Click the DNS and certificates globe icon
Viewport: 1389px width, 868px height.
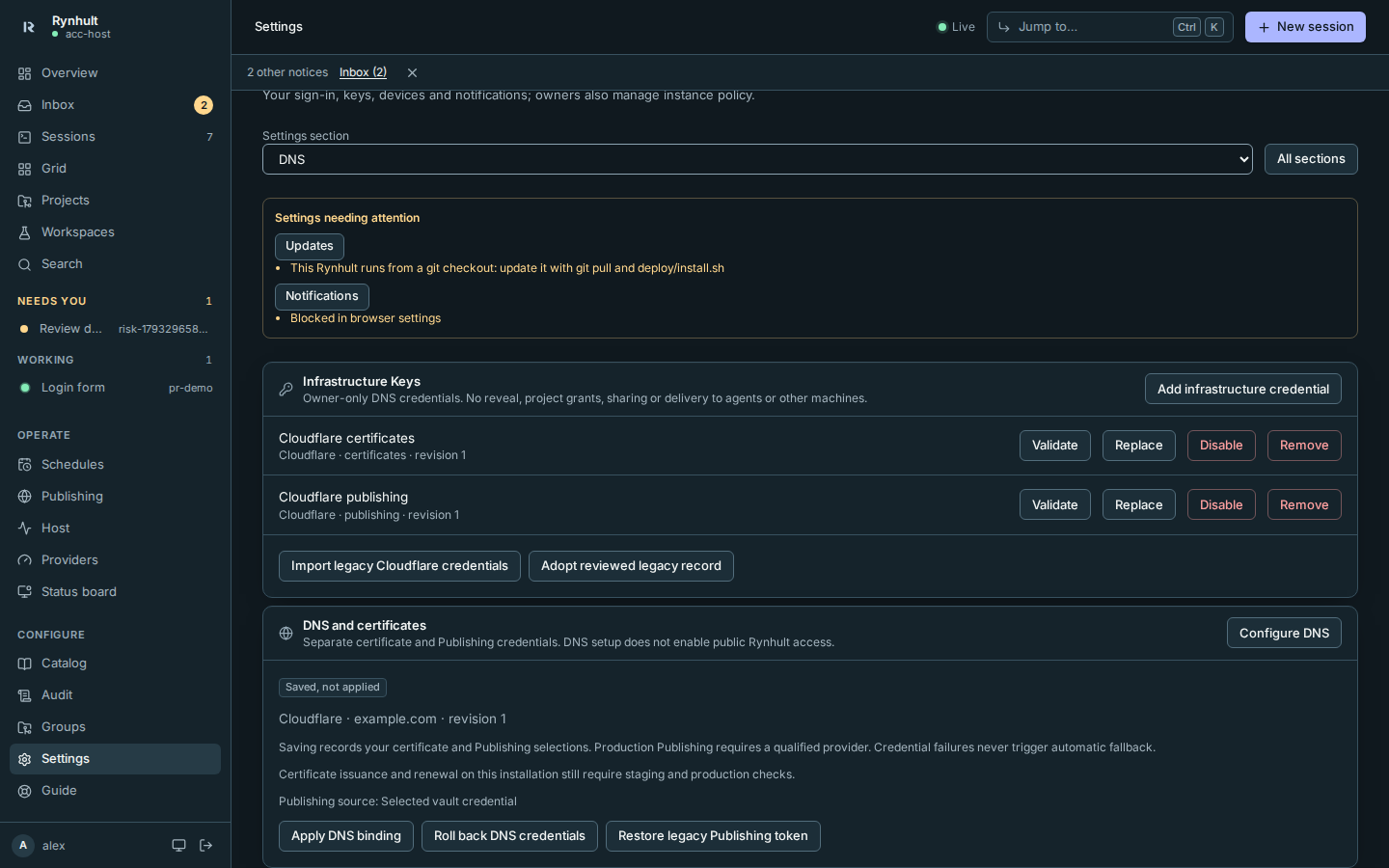(x=286, y=634)
